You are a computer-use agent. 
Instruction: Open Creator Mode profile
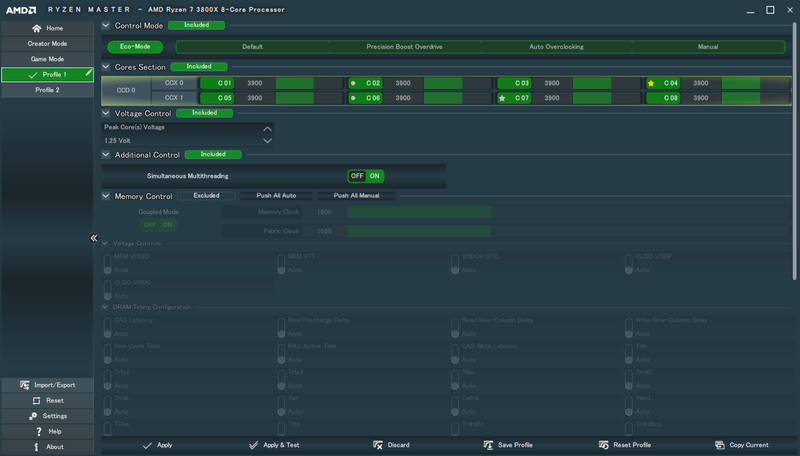[x=47, y=44]
